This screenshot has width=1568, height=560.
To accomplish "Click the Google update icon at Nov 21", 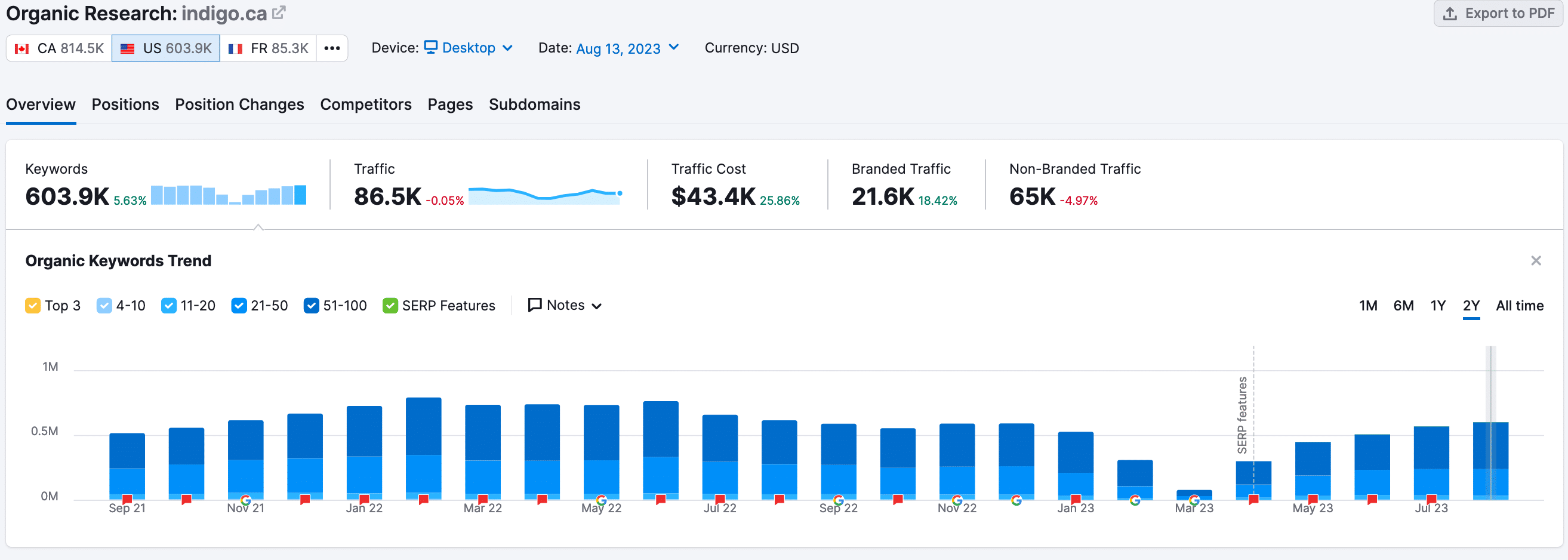I will point(246,500).
